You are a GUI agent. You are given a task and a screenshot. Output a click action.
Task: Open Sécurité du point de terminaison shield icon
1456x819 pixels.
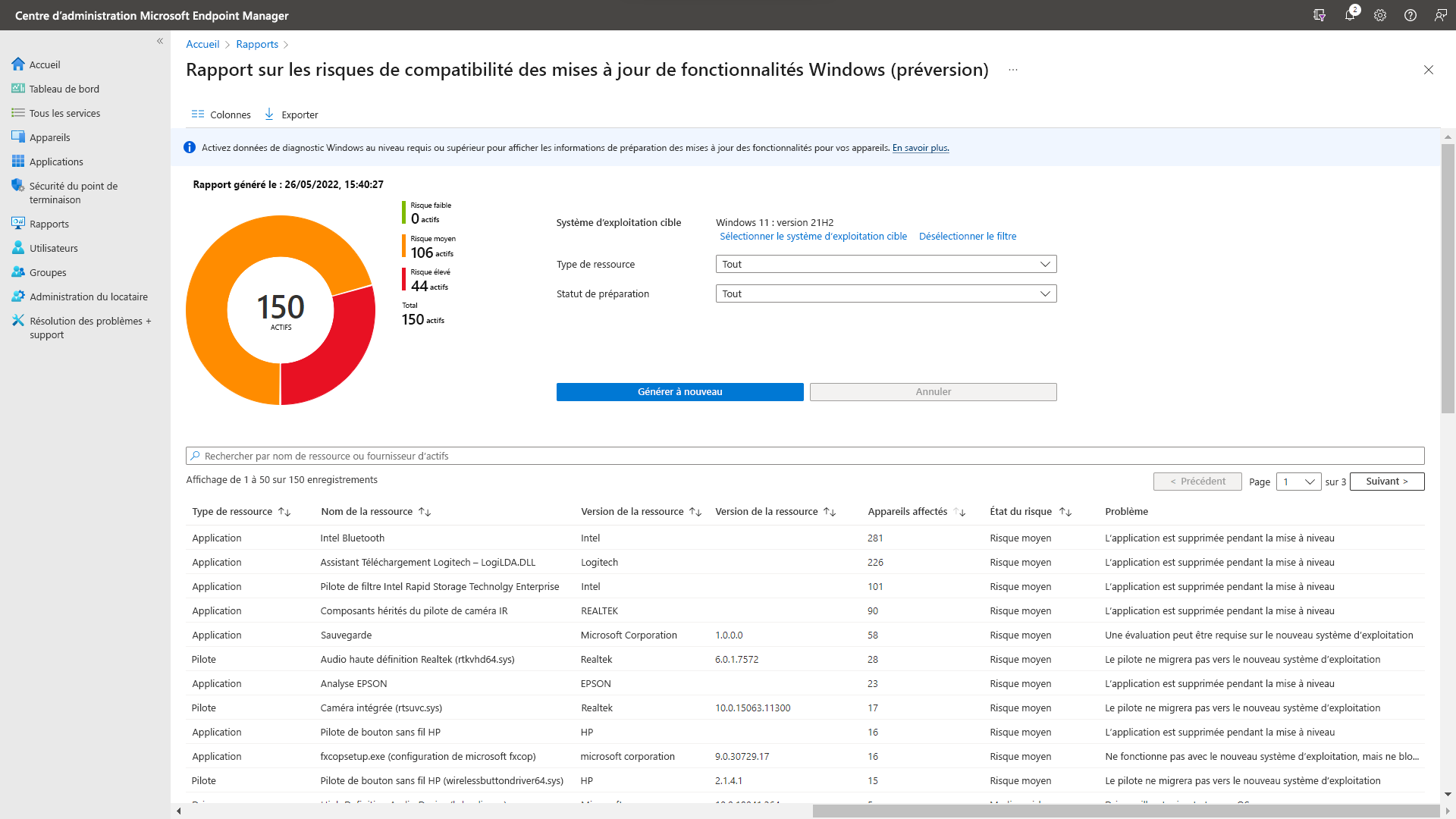pos(18,186)
